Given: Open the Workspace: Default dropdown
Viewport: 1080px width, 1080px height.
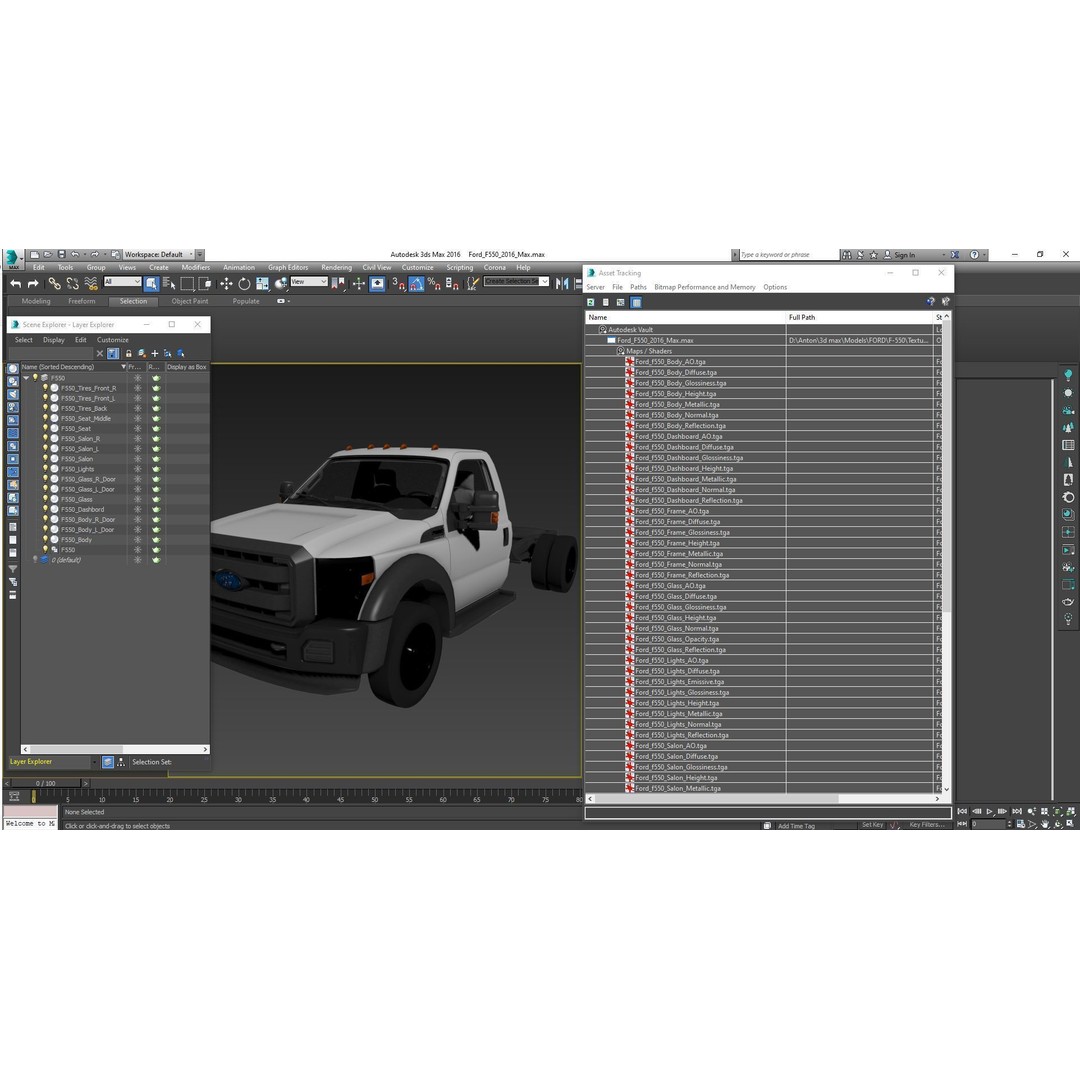Looking at the screenshot, I should 158,254.
